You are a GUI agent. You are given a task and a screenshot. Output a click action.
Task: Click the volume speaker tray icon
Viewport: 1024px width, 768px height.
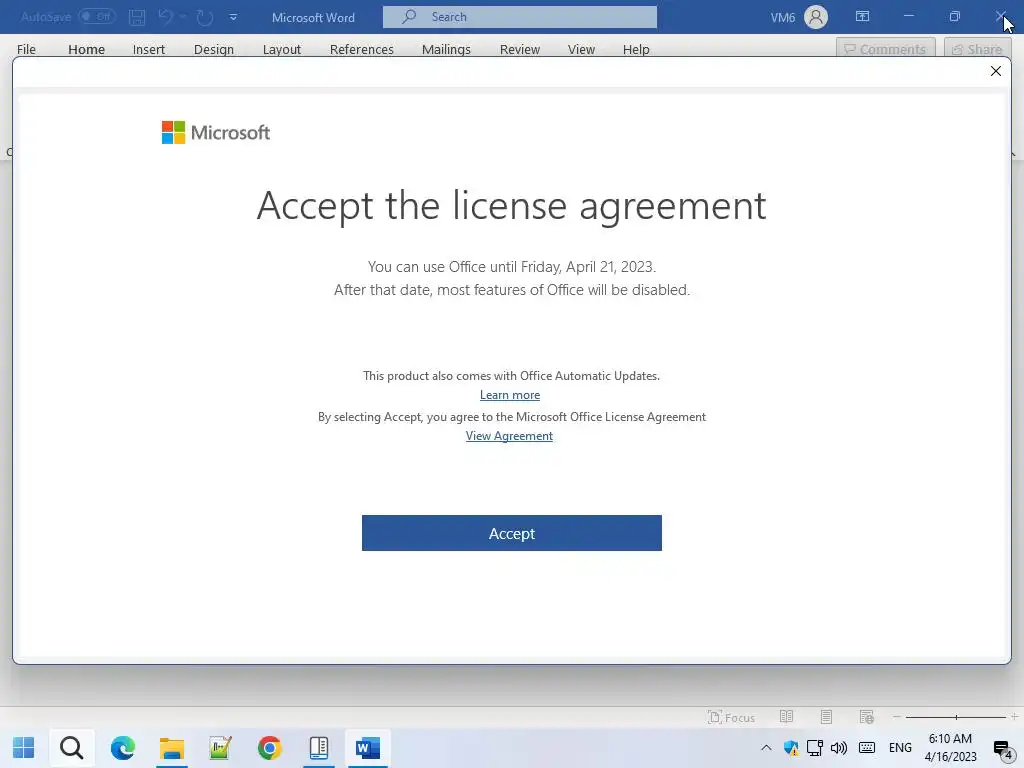click(x=839, y=748)
